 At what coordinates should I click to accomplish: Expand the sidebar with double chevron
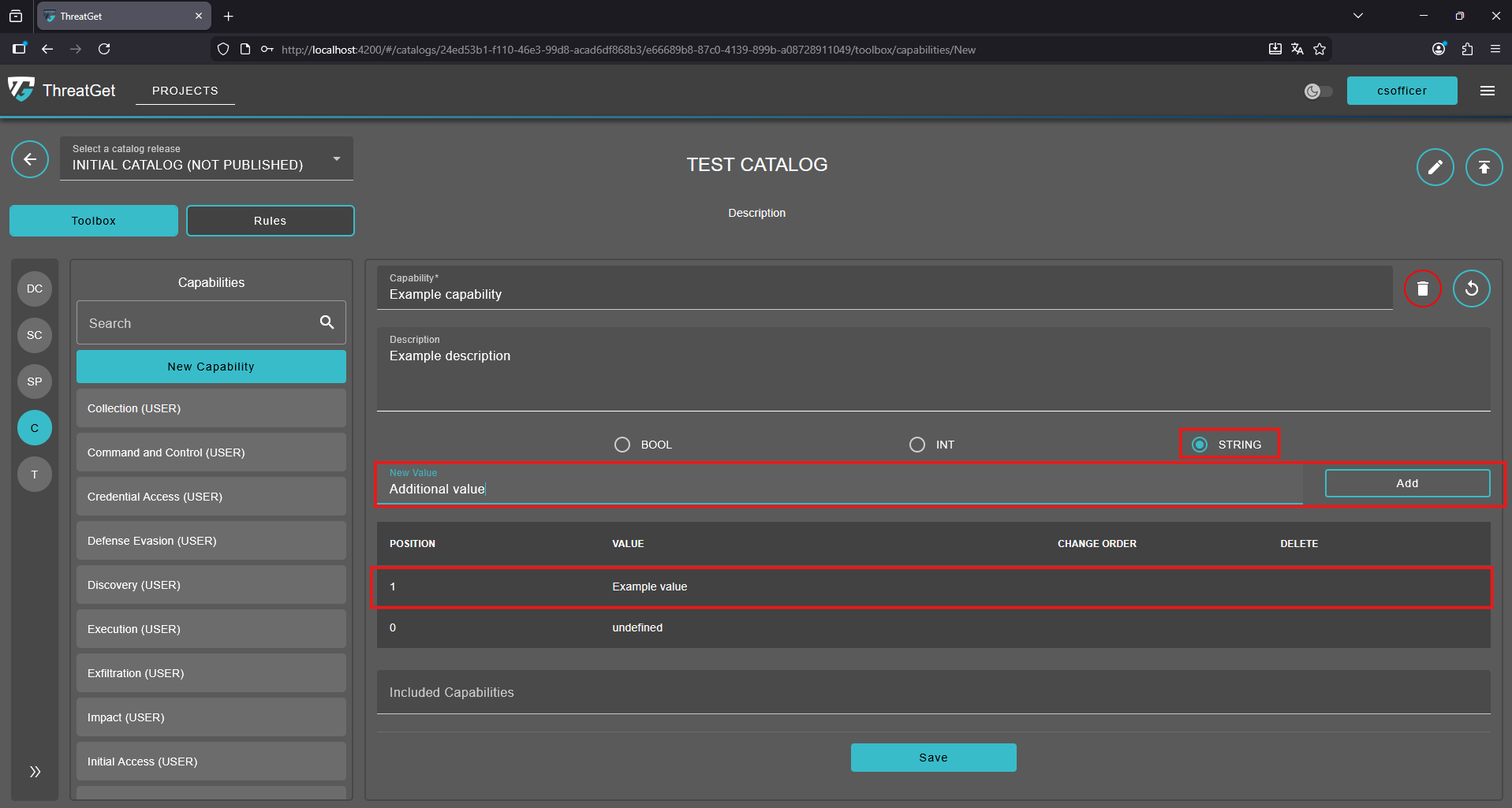click(x=35, y=772)
